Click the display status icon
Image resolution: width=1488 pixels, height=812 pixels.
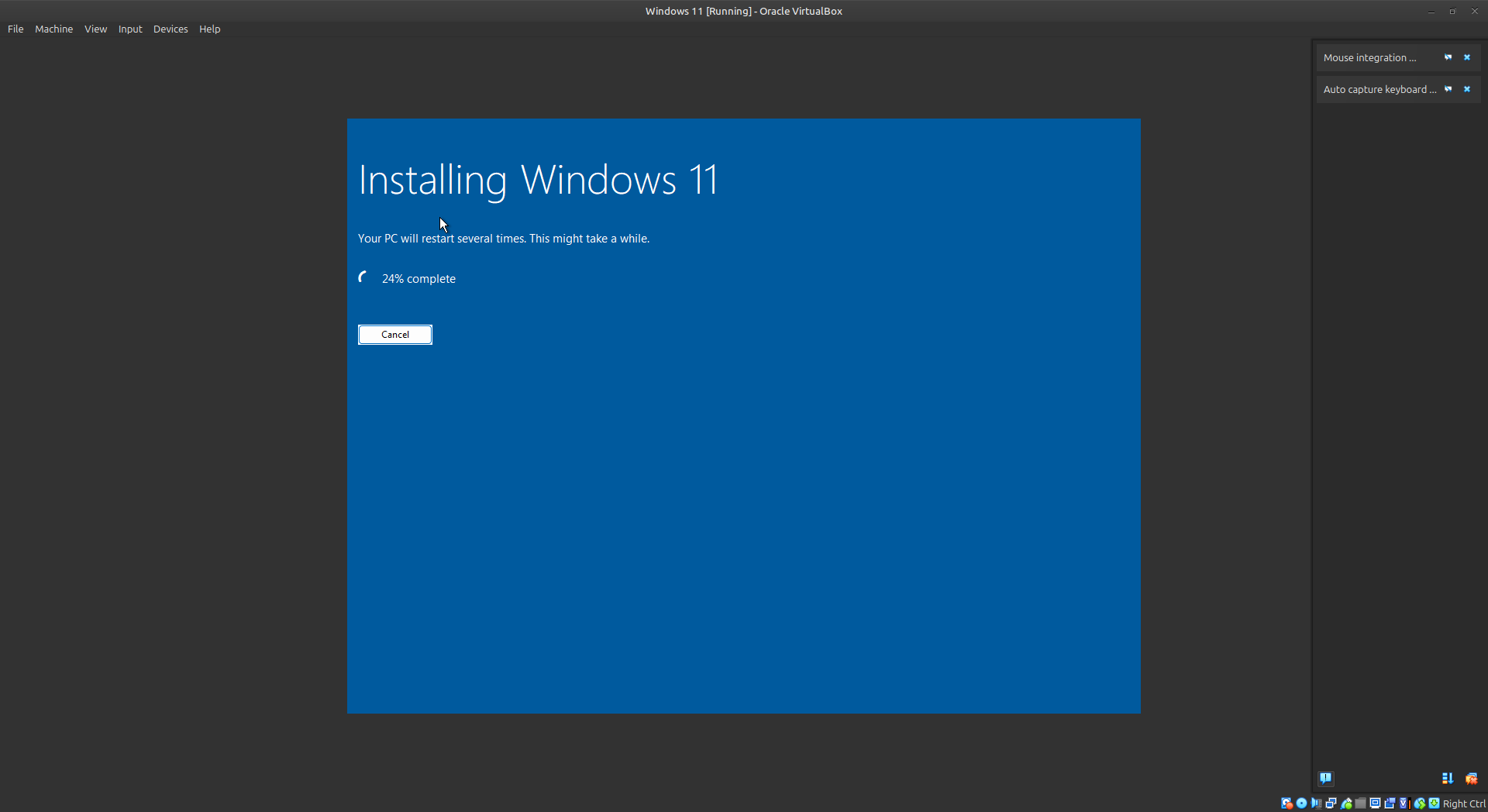tap(1375, 803)
